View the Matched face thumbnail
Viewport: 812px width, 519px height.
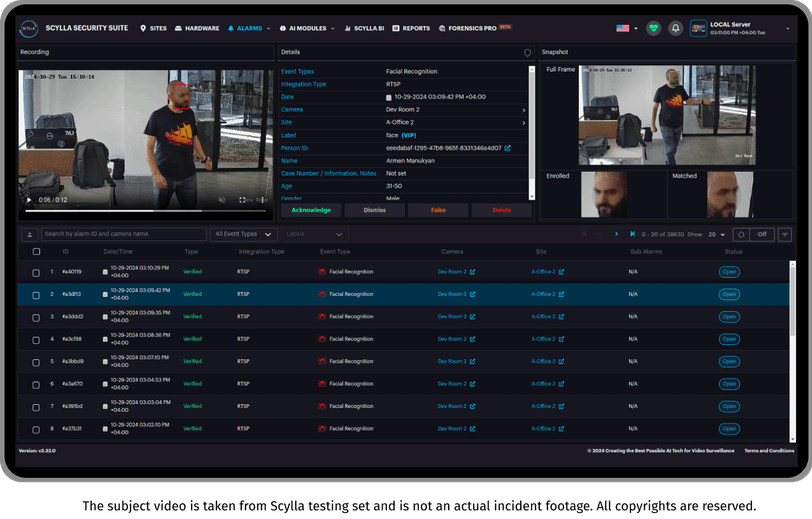point(730,194)
